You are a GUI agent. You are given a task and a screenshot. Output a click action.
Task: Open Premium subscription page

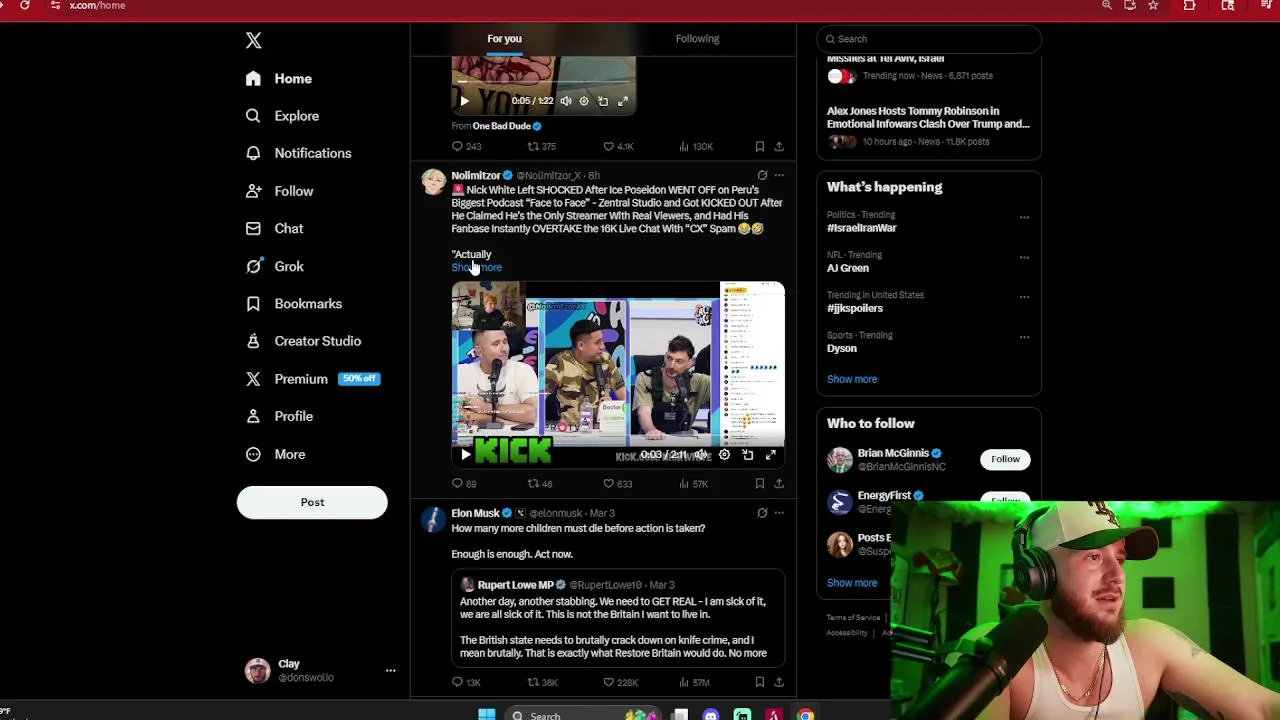pos(312,379)
